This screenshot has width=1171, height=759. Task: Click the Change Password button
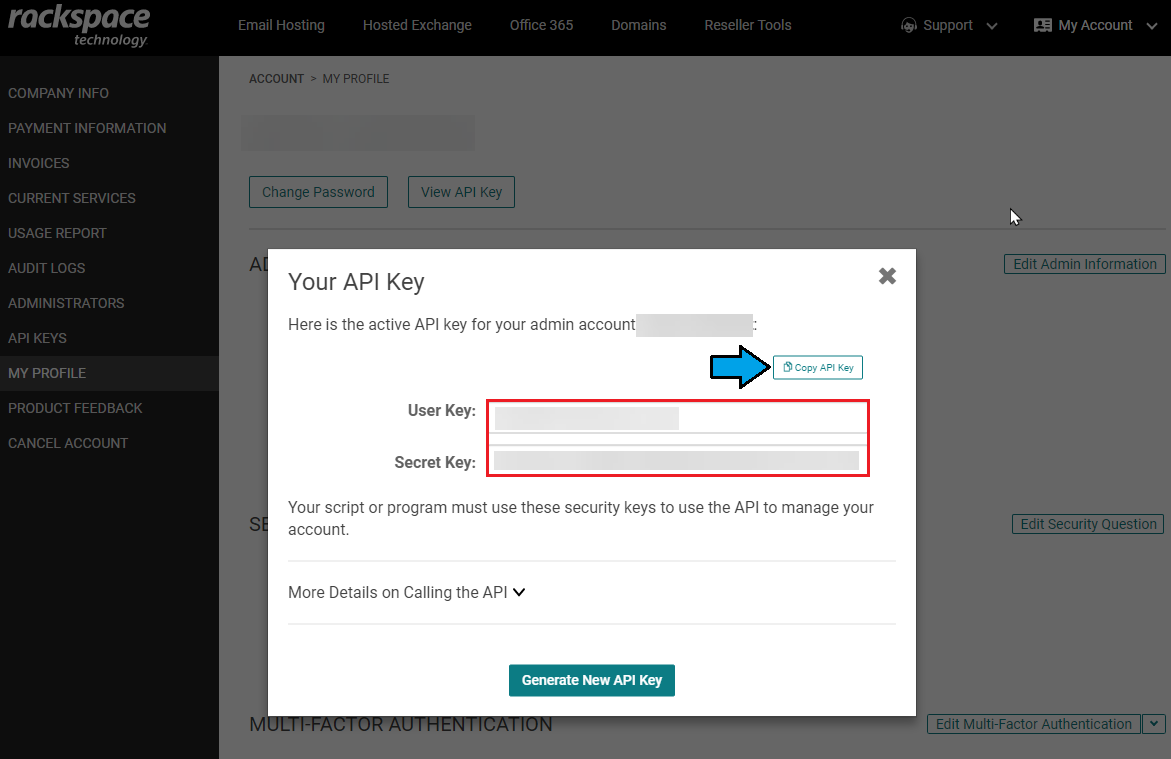[x=318, y=192]
